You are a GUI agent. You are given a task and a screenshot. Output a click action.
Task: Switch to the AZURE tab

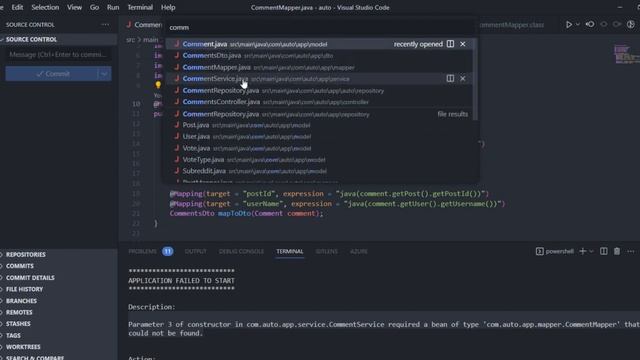click(358, 251)
